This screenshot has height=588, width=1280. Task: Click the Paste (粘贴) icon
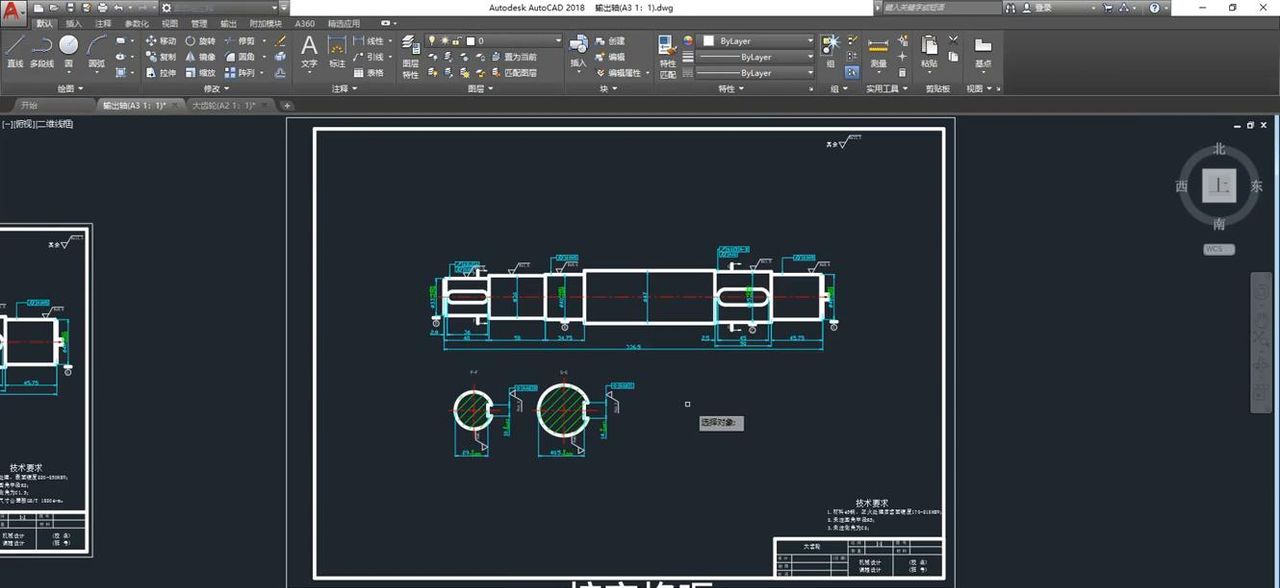[x=929, y=50]
